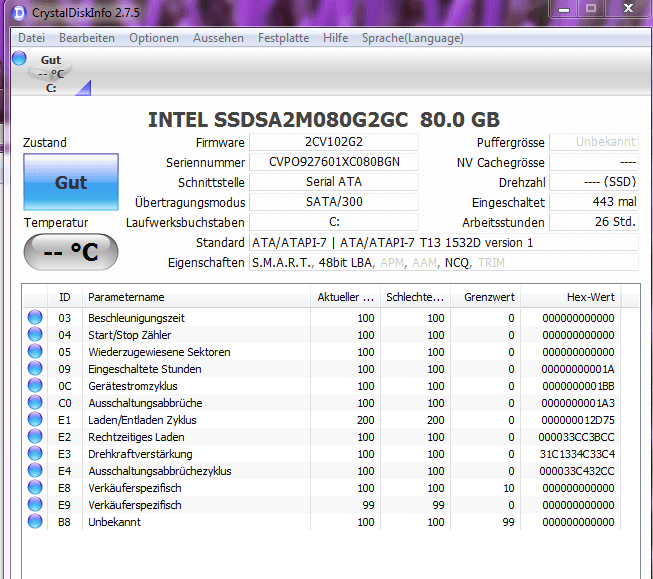Click the Eingeschaltet field 443 mal
Image resolution: width=653 pixels, height=579 pixels.
(x=594, y=202)
